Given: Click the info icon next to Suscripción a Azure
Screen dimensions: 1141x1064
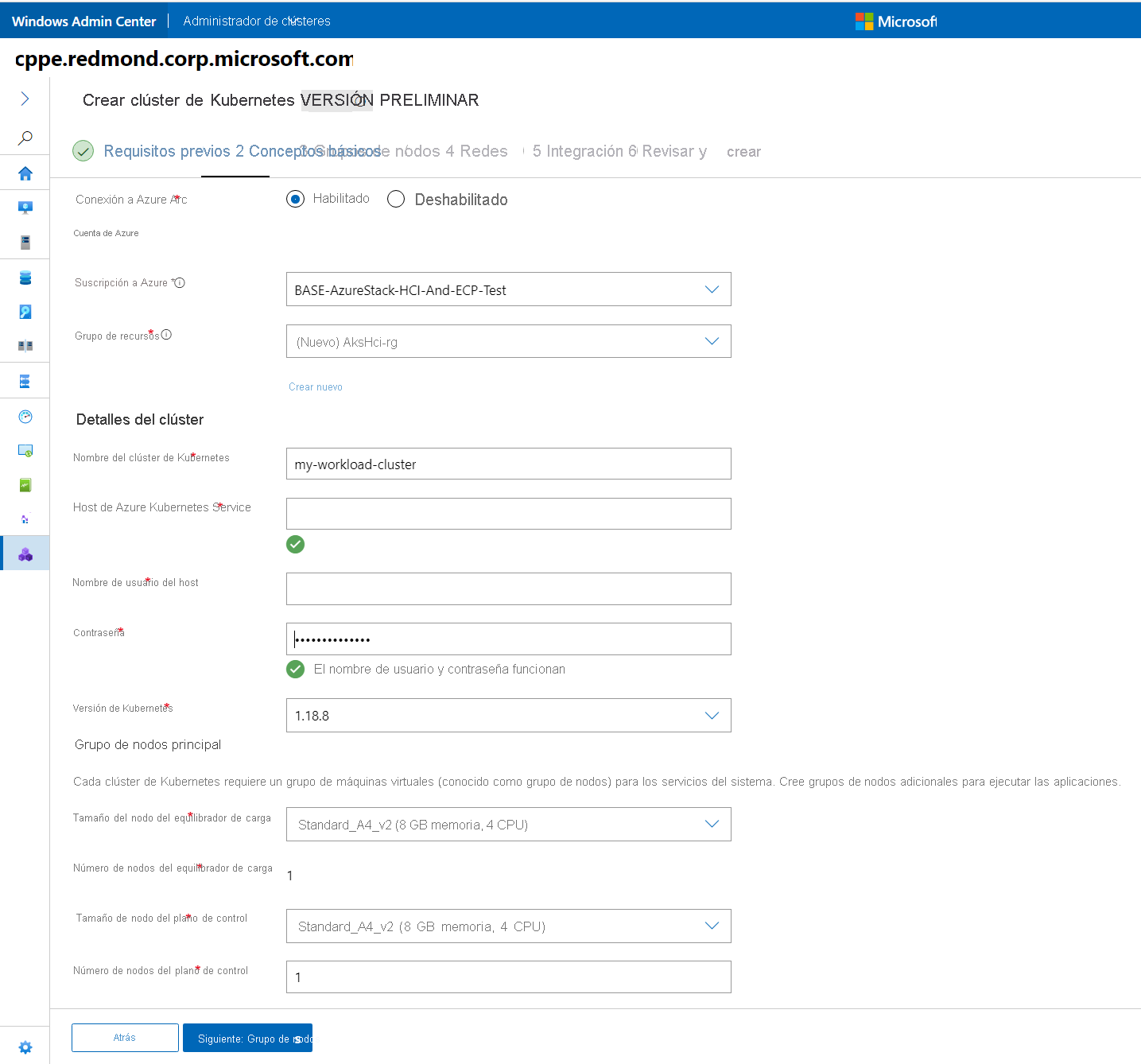Looking at the screenshot, I should click(180, 283).
